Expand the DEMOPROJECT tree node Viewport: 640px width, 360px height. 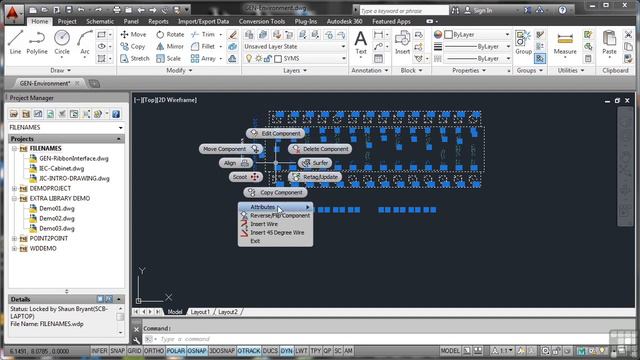pyautogui.click(x=14, y=188)
